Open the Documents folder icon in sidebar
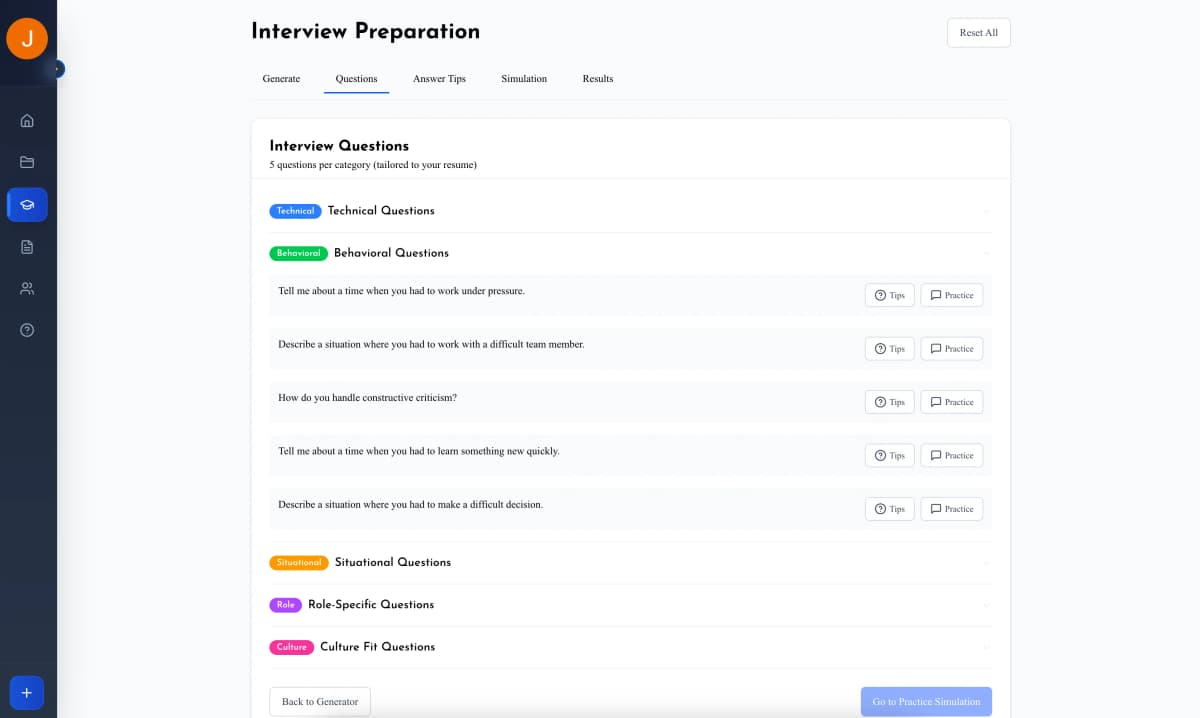 pyautogui.click(x=27, y=162)
